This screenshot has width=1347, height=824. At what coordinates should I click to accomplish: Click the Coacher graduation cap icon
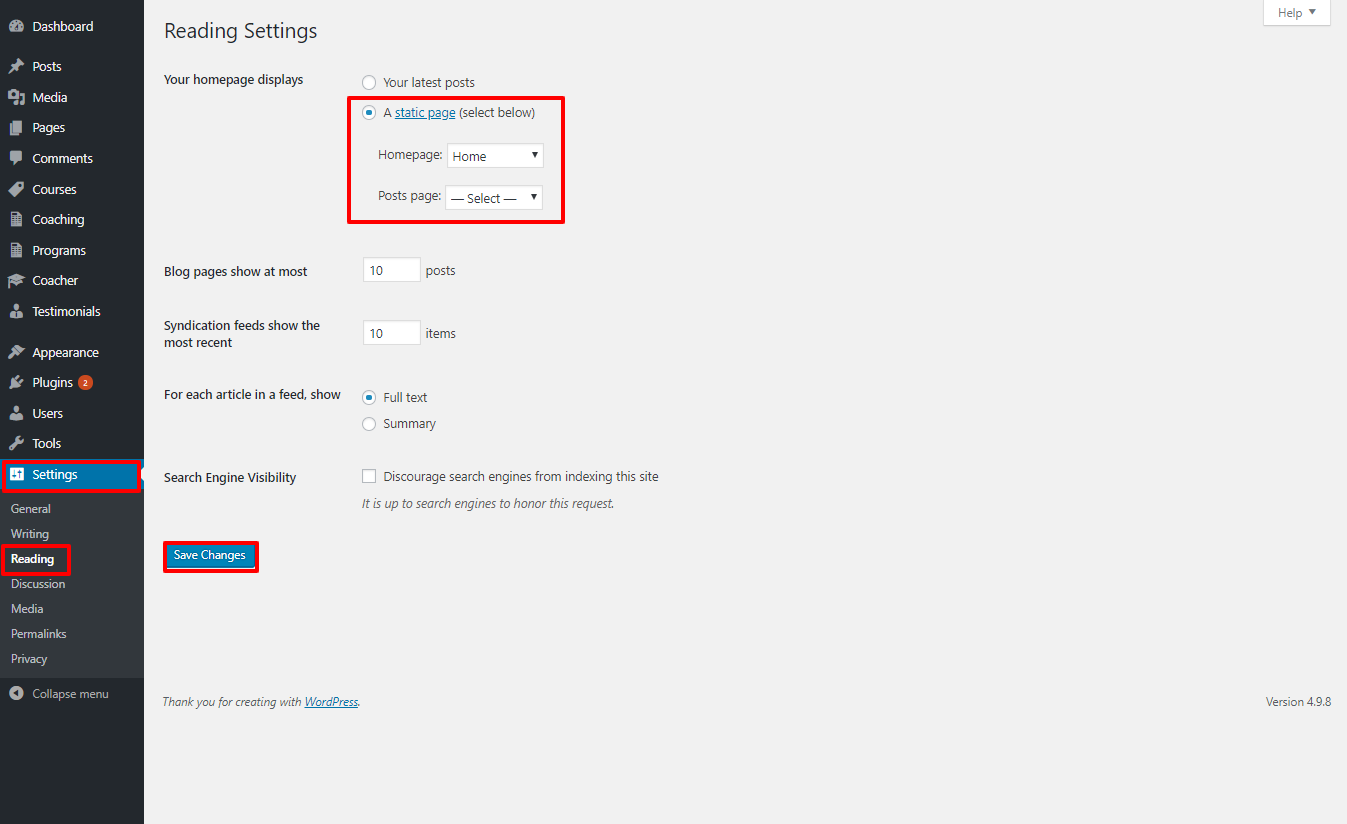point(16,281)
